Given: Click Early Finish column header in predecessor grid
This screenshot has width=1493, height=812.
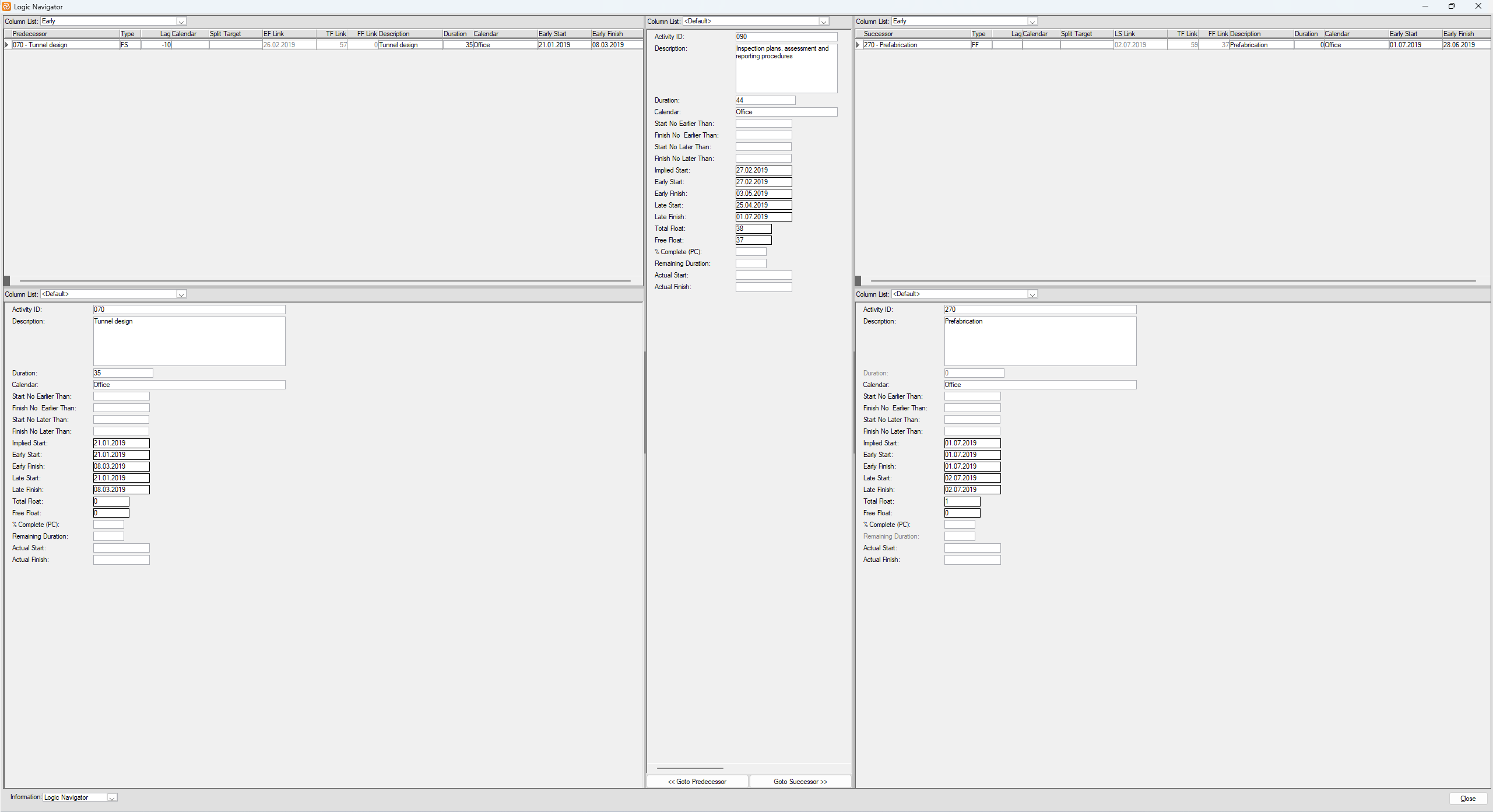Looking at the screenshot, I should [617, 34].
